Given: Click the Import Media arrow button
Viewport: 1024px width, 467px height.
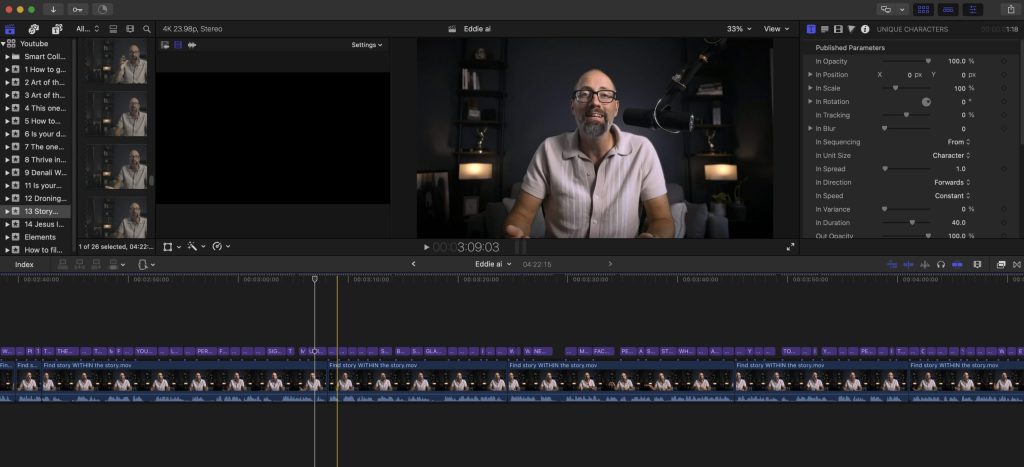Looking at the screenshot, I should tap(53, 9).
